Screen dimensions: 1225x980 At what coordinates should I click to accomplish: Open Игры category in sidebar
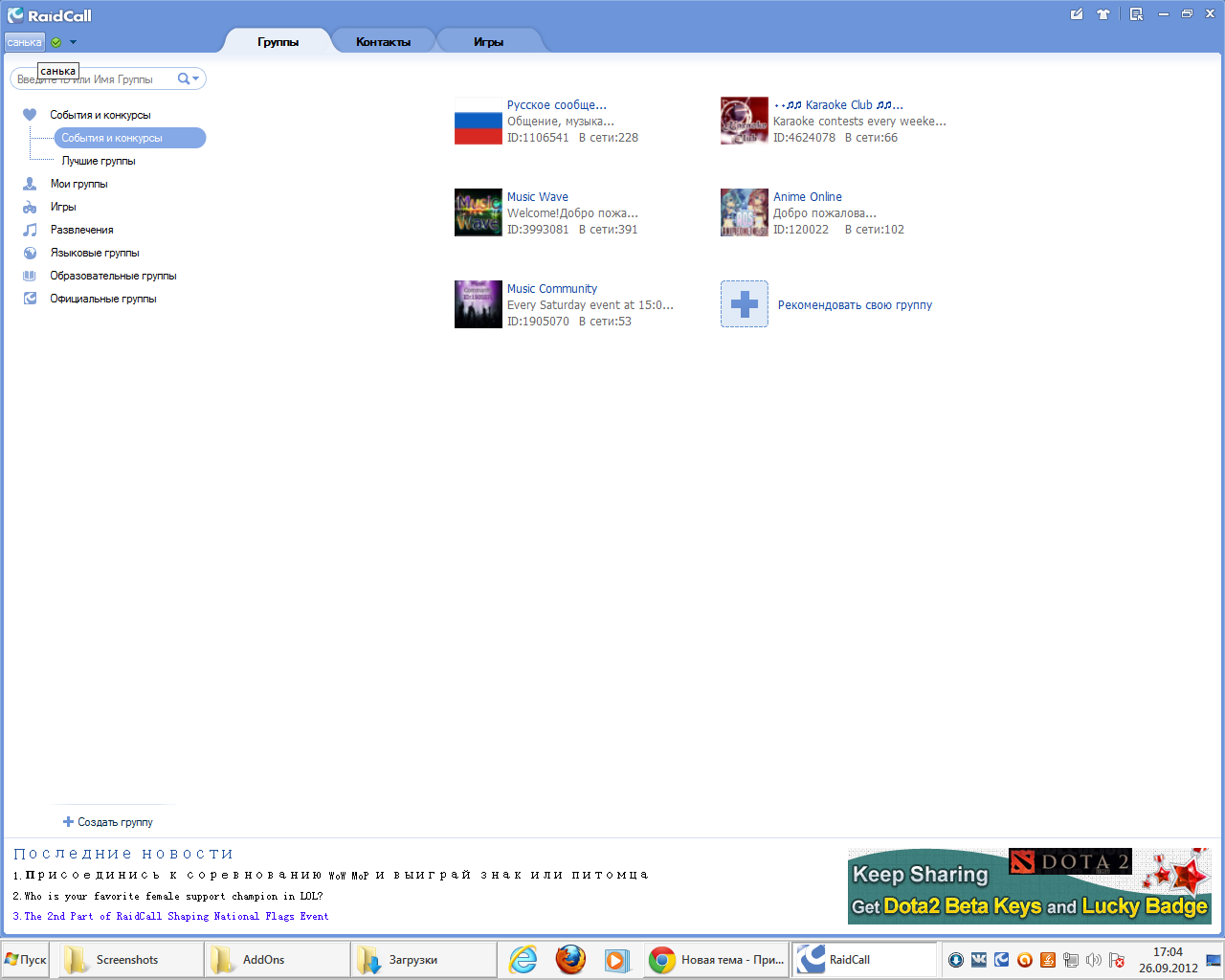[x=63, y=207]
